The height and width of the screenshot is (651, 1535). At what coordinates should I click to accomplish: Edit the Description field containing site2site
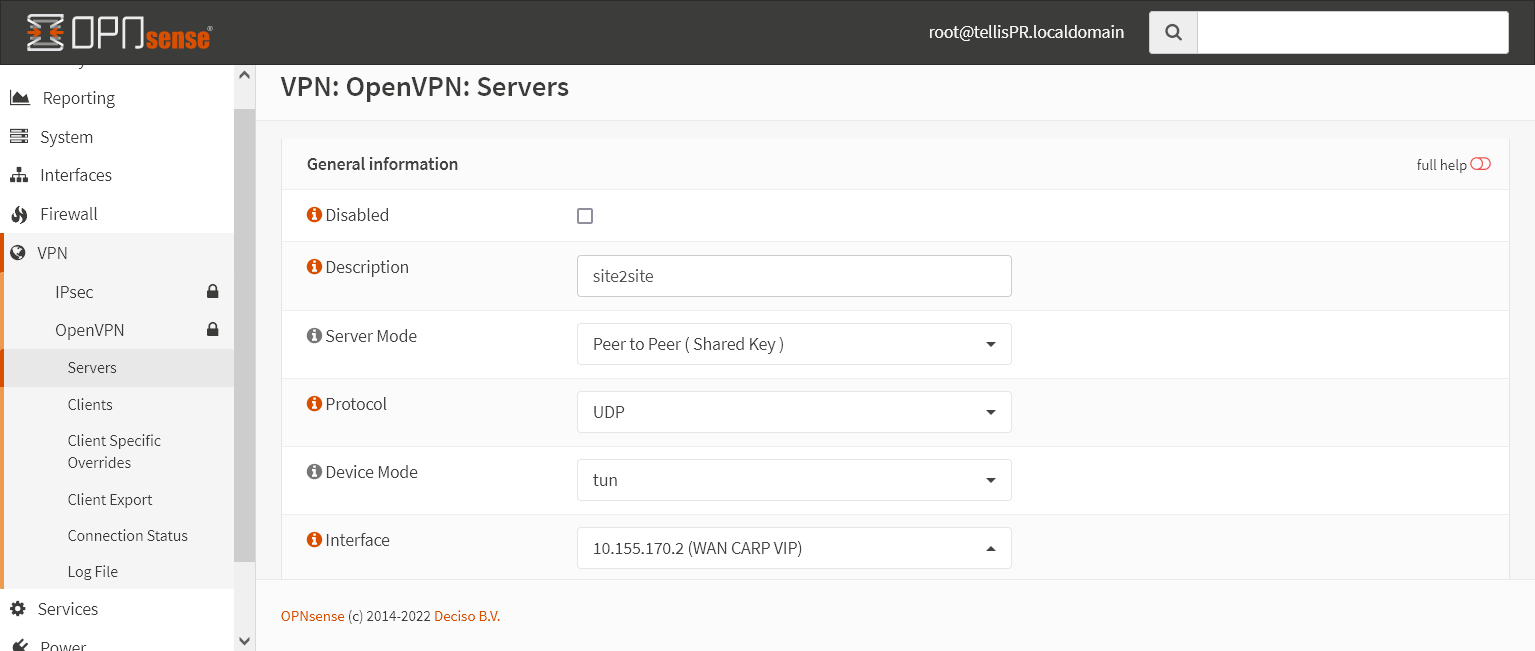793,275
